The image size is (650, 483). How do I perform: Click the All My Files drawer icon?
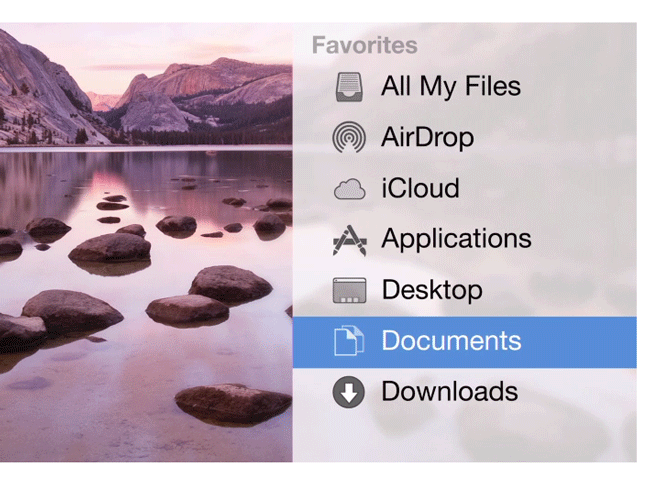[x=349, y=87]
